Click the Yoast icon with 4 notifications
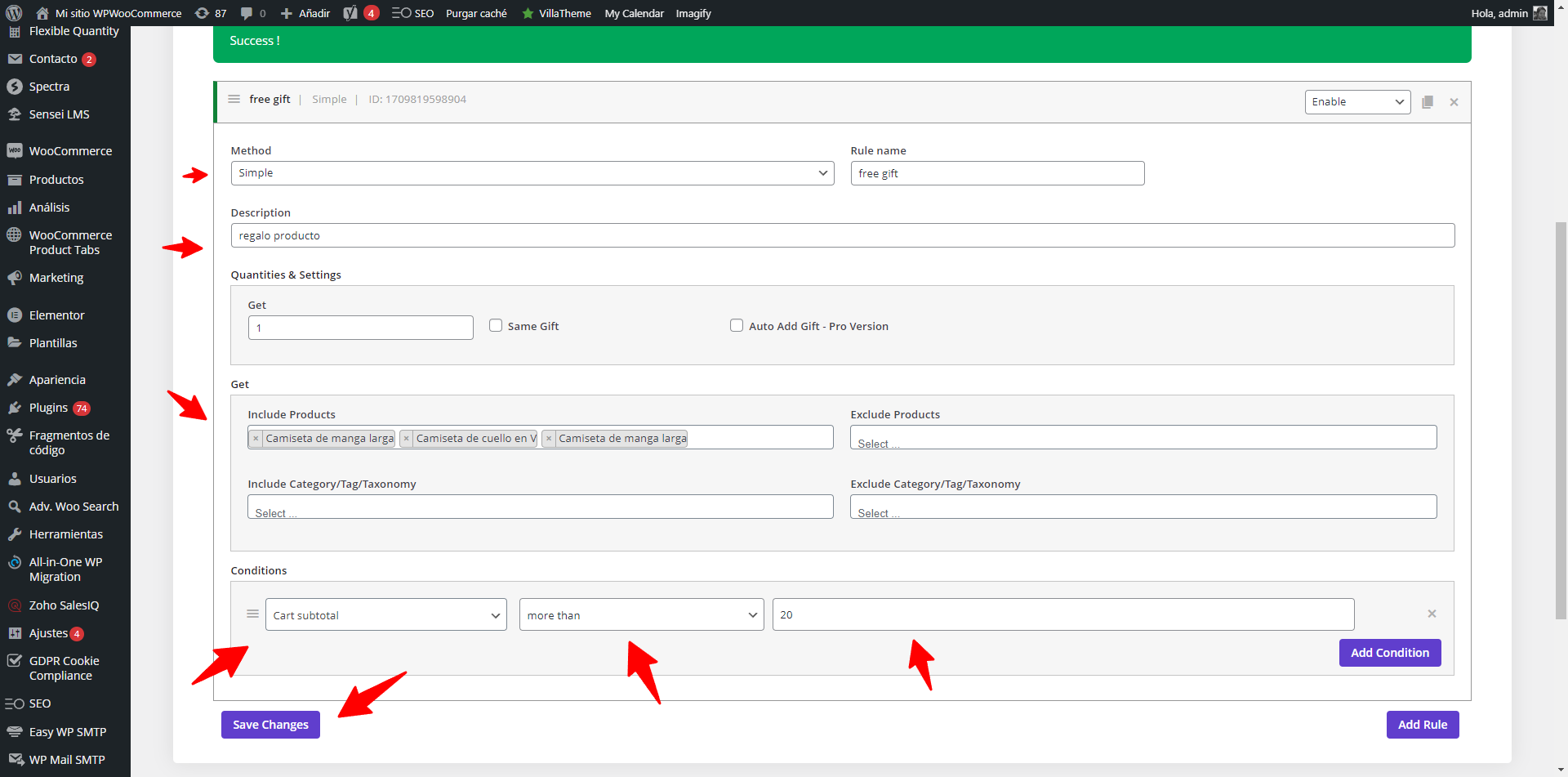Image resolution: width=1568 pixels, height=777 pixels. (x=350, y=13)
